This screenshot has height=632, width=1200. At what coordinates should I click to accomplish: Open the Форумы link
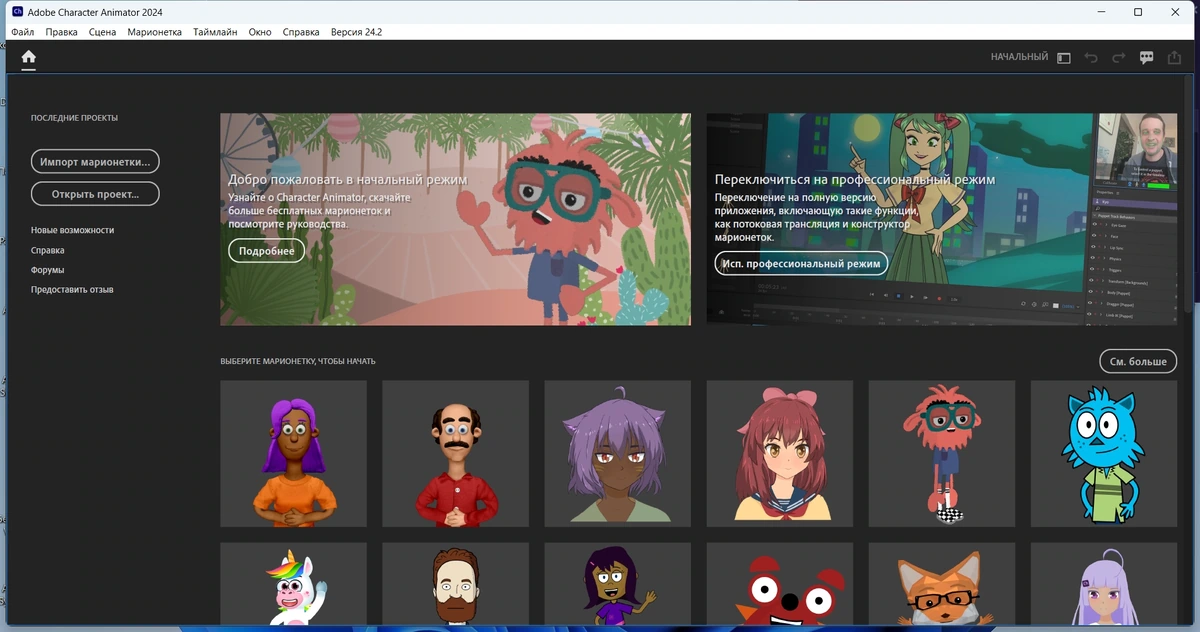click(x=47, y=270)
